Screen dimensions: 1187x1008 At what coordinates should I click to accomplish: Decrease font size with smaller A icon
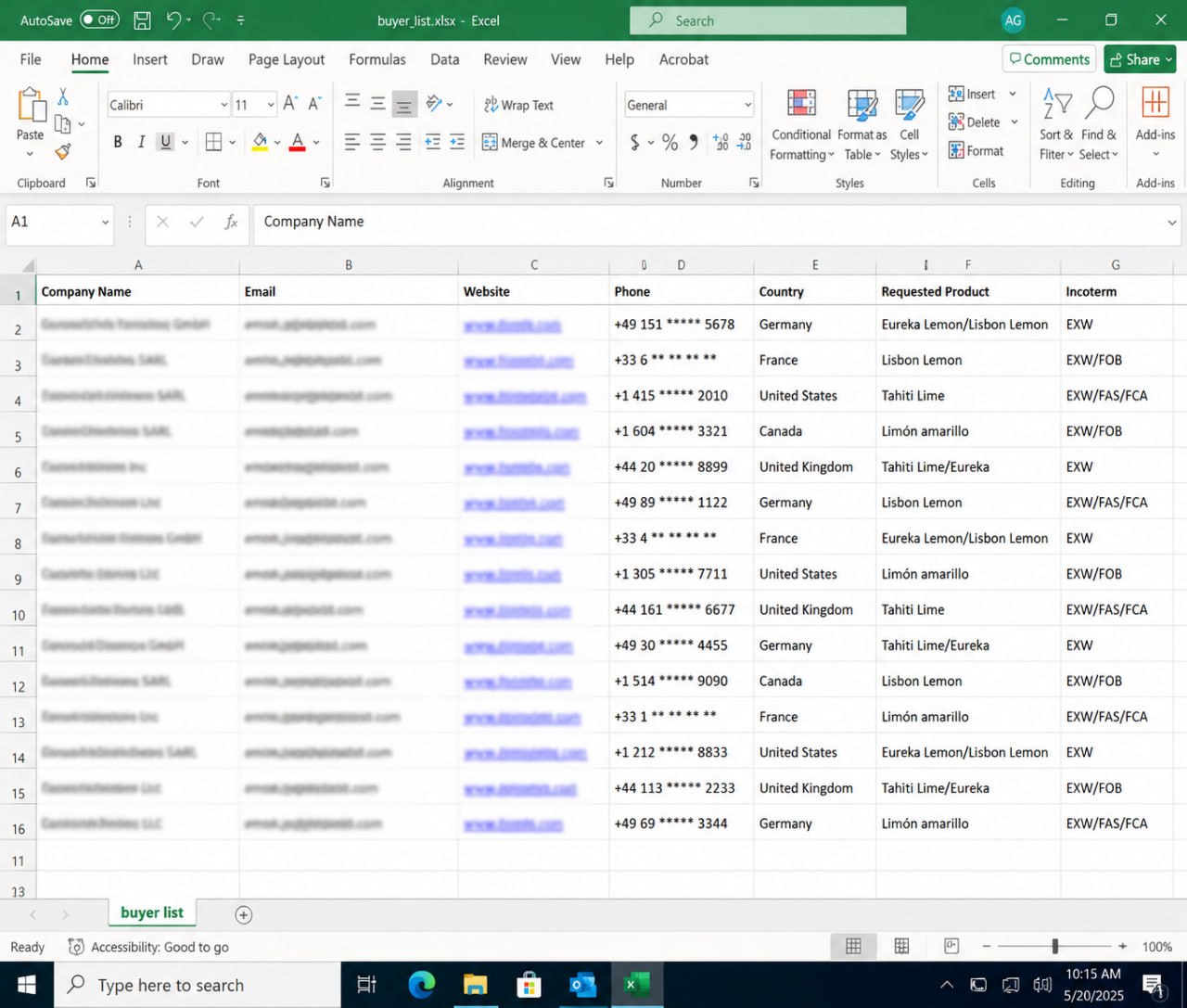[314, 104]
